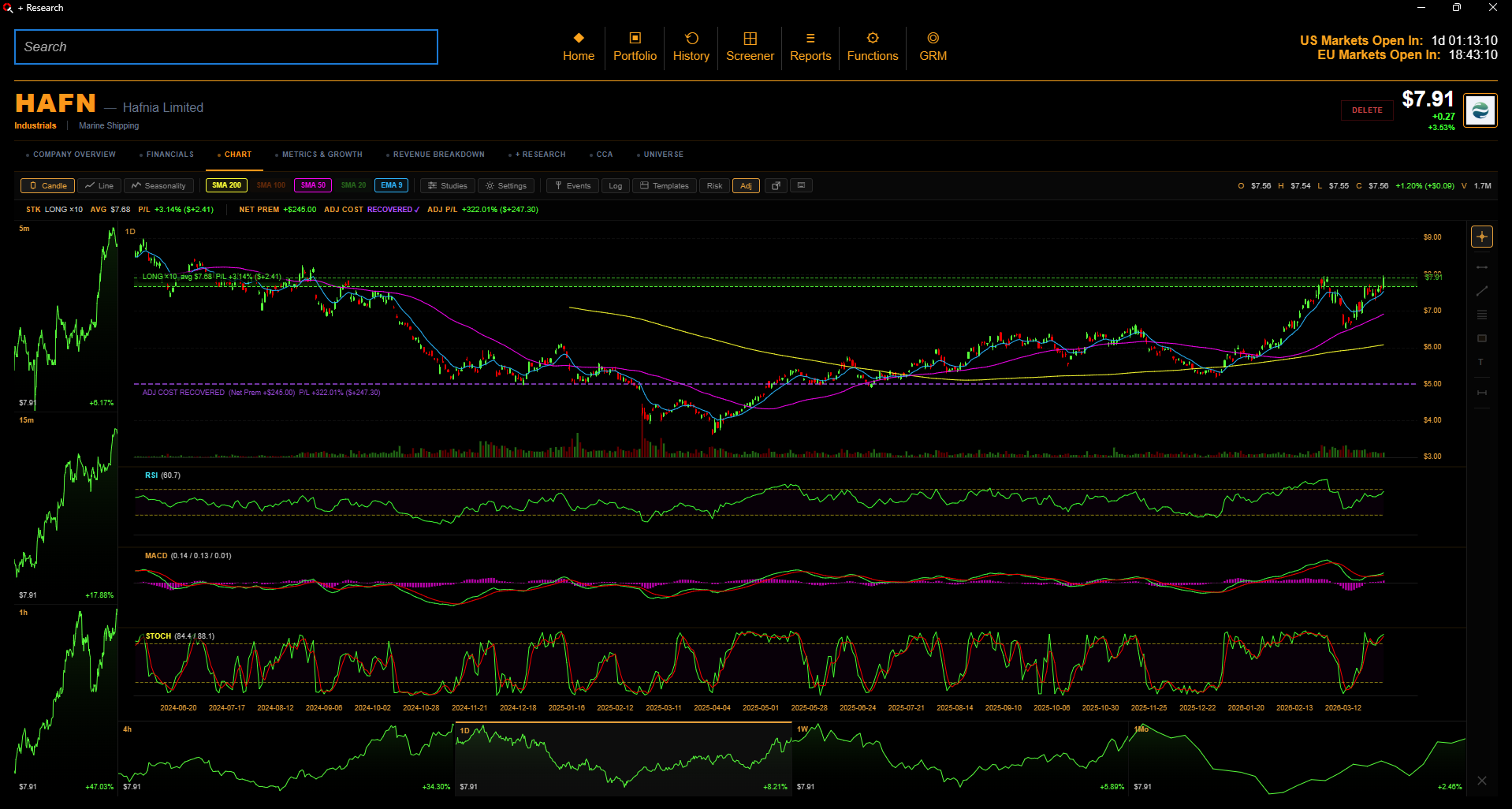Select the text annotation tool
The width and height of the screenshot is (1512, 809).
[1481, 362]
